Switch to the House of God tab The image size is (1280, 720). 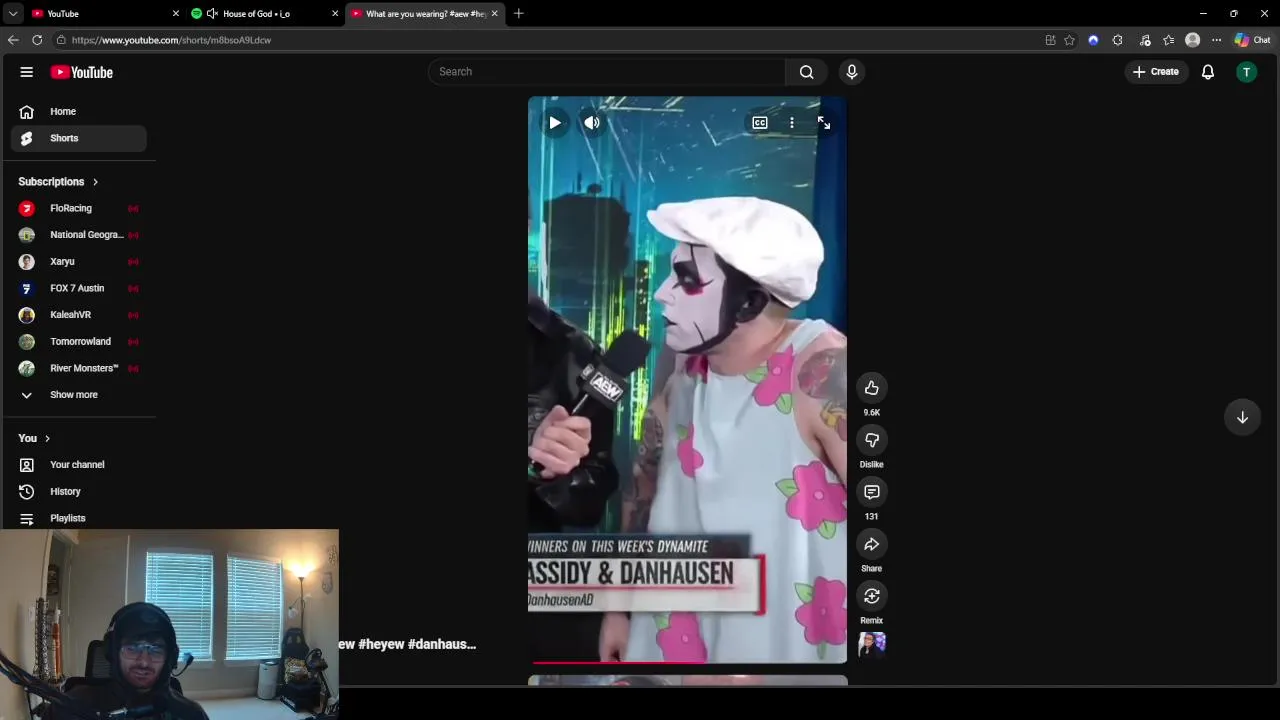[x=265, y=14]
